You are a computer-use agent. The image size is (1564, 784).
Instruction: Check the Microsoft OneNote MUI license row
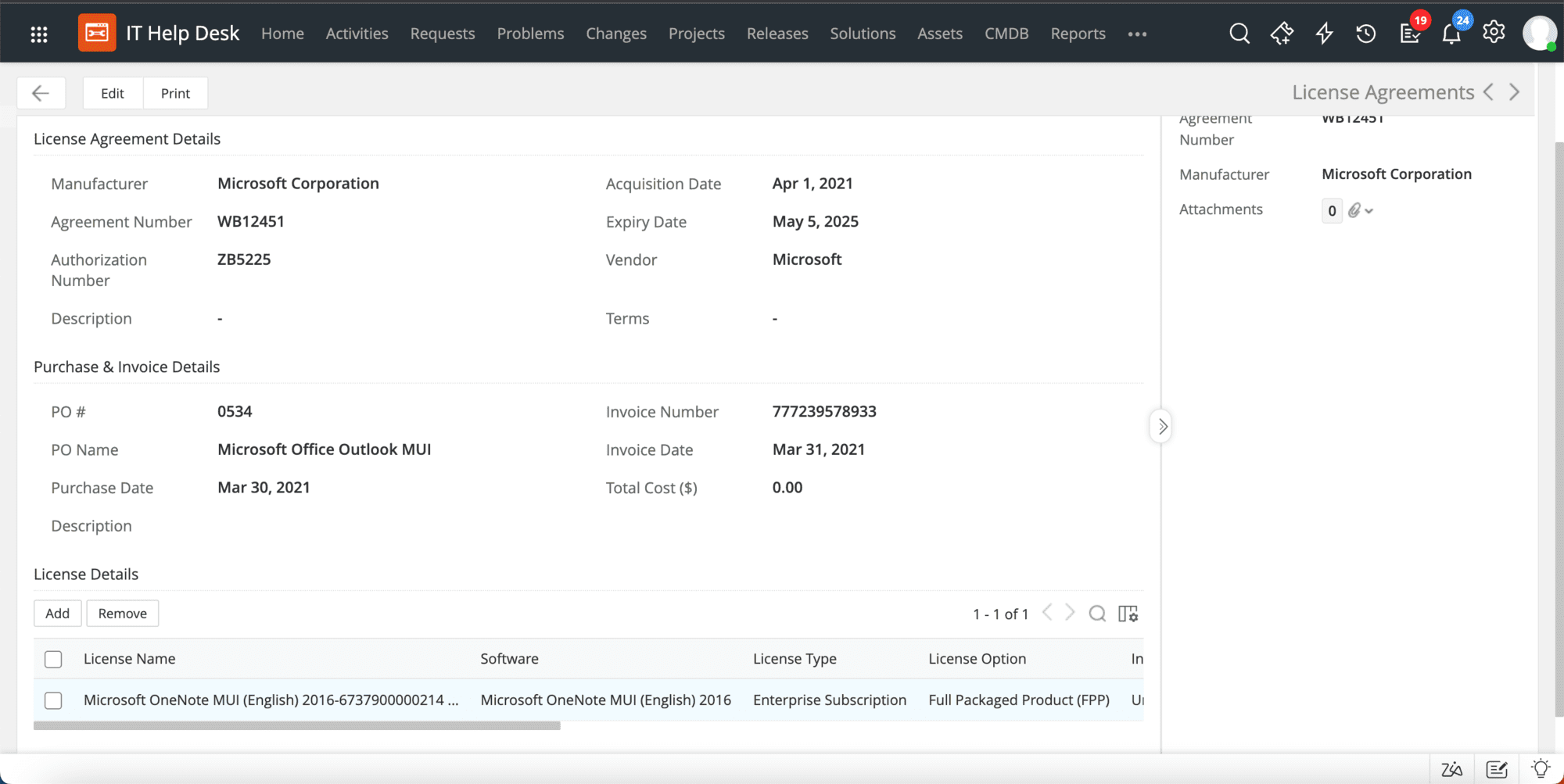click(52, 700)
